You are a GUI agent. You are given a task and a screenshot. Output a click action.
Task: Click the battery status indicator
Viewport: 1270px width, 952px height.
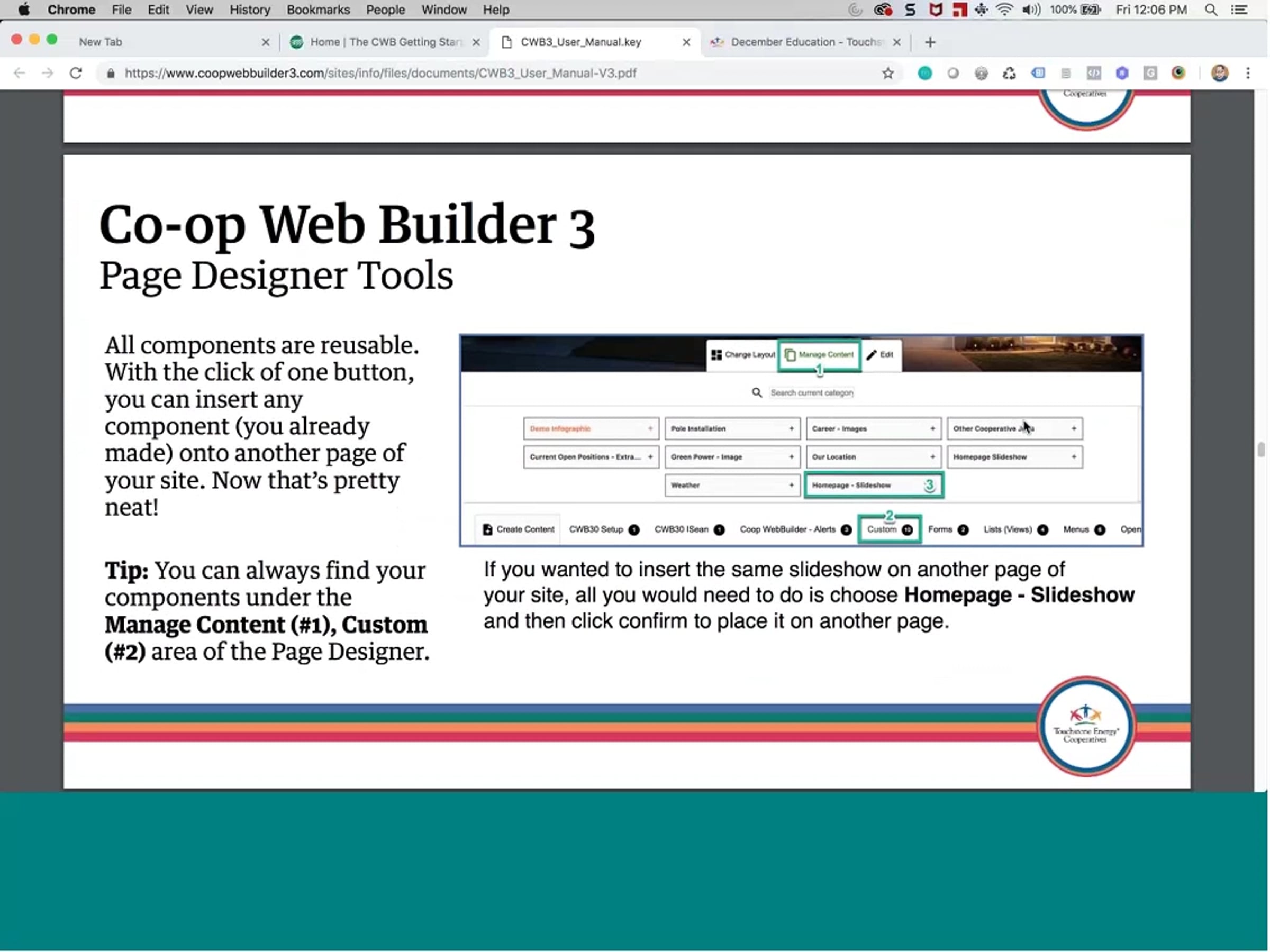click(1075, 10)
